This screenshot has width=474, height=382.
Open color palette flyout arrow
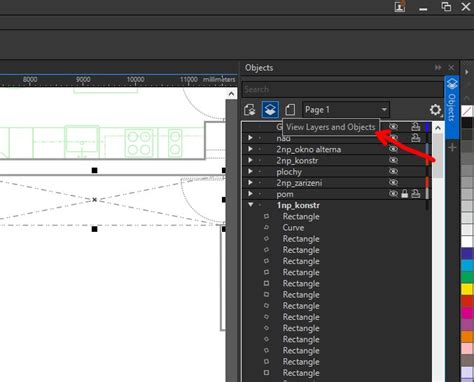467,72
